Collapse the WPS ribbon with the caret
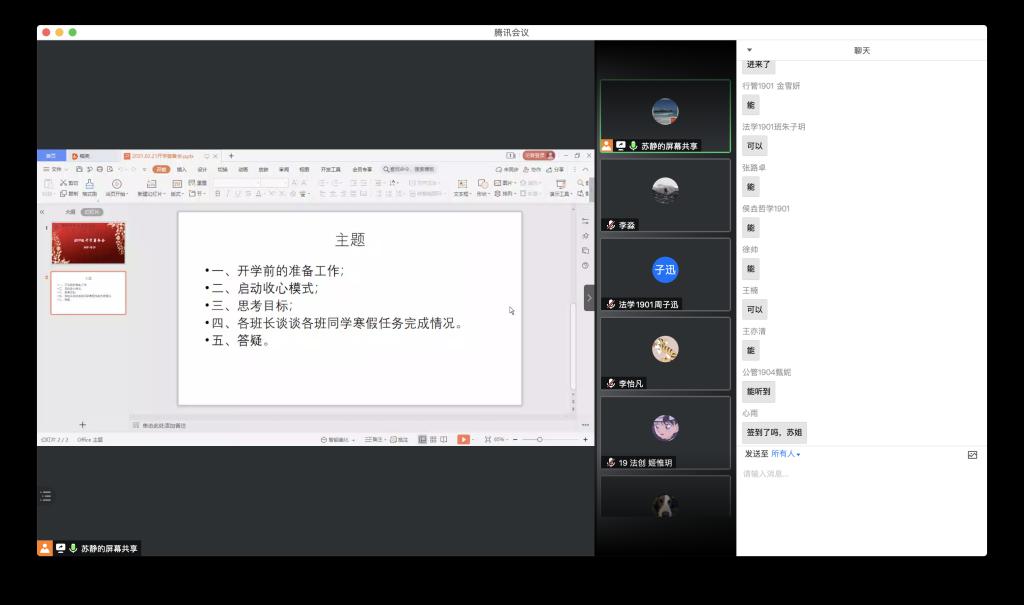 (x=585, y=169)
